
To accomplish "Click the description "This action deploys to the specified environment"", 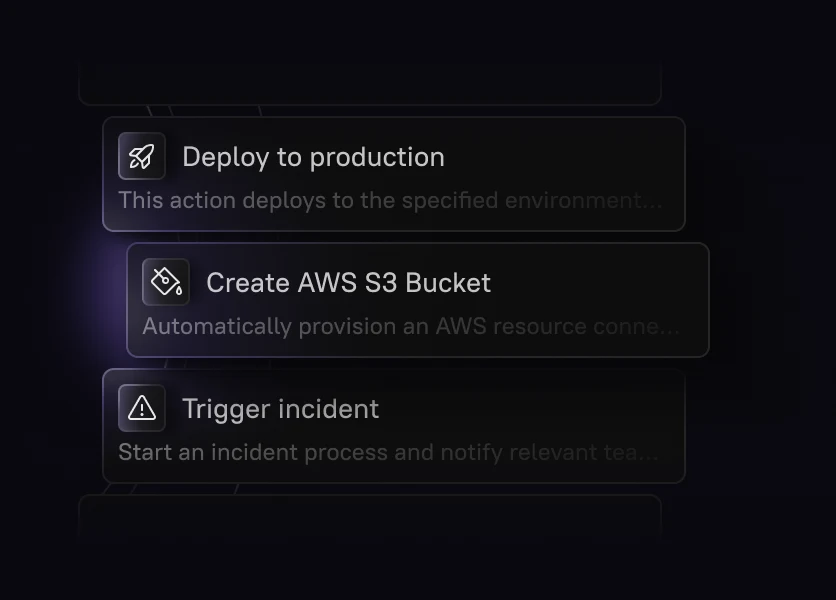I will click(x=380, y=200).
